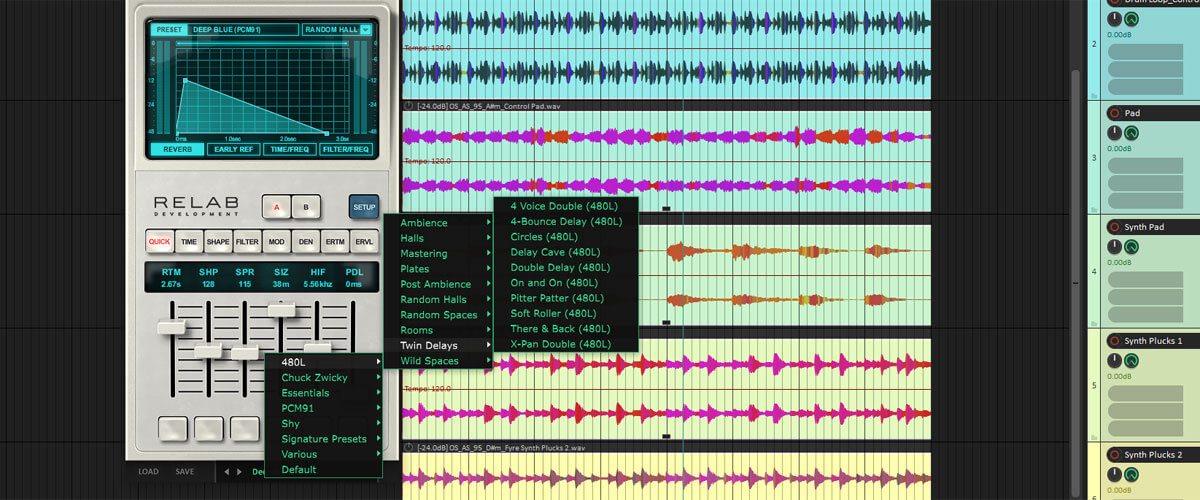Click the Synth Pad track green knob
This screenshot has height=500, width=1200.
[x=1131, y=246]
